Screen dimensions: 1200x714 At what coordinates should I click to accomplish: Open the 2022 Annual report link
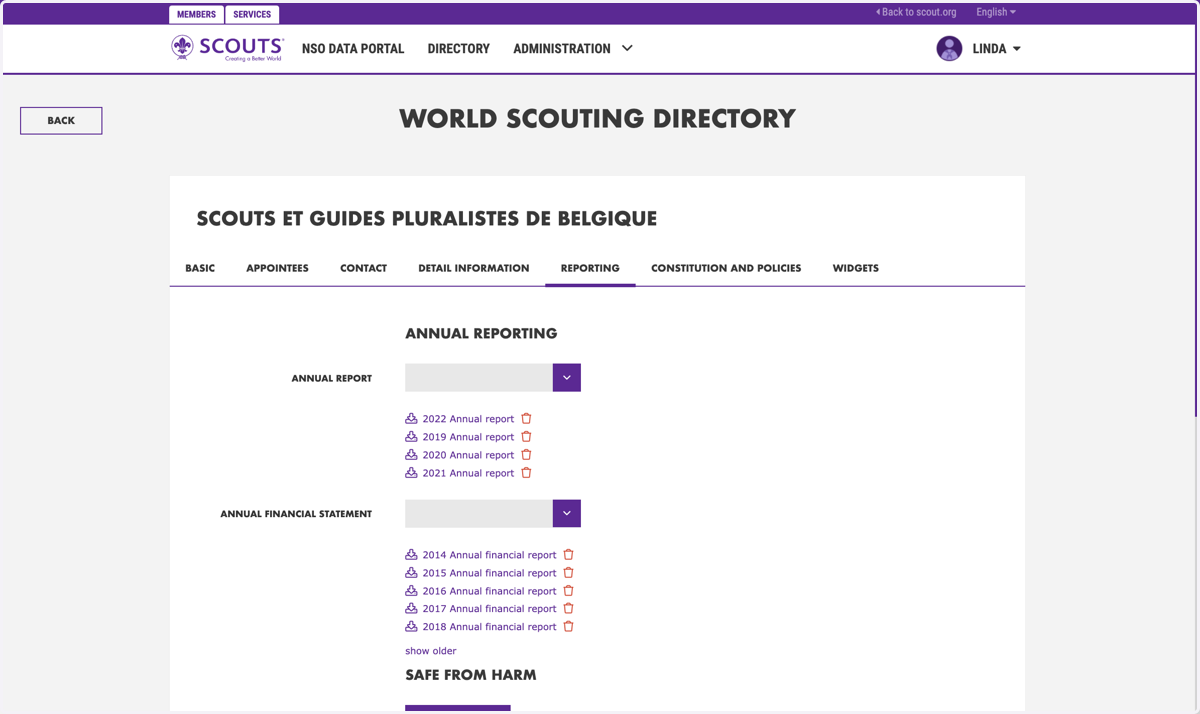[x=468, y=419]
